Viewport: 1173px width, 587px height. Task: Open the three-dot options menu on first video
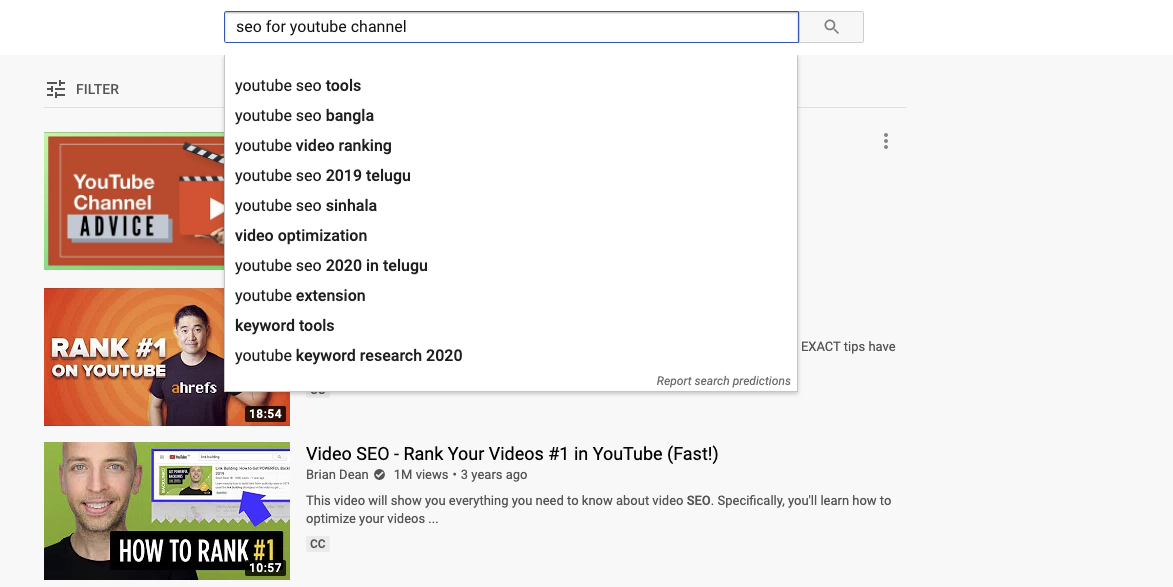(886, 141)
